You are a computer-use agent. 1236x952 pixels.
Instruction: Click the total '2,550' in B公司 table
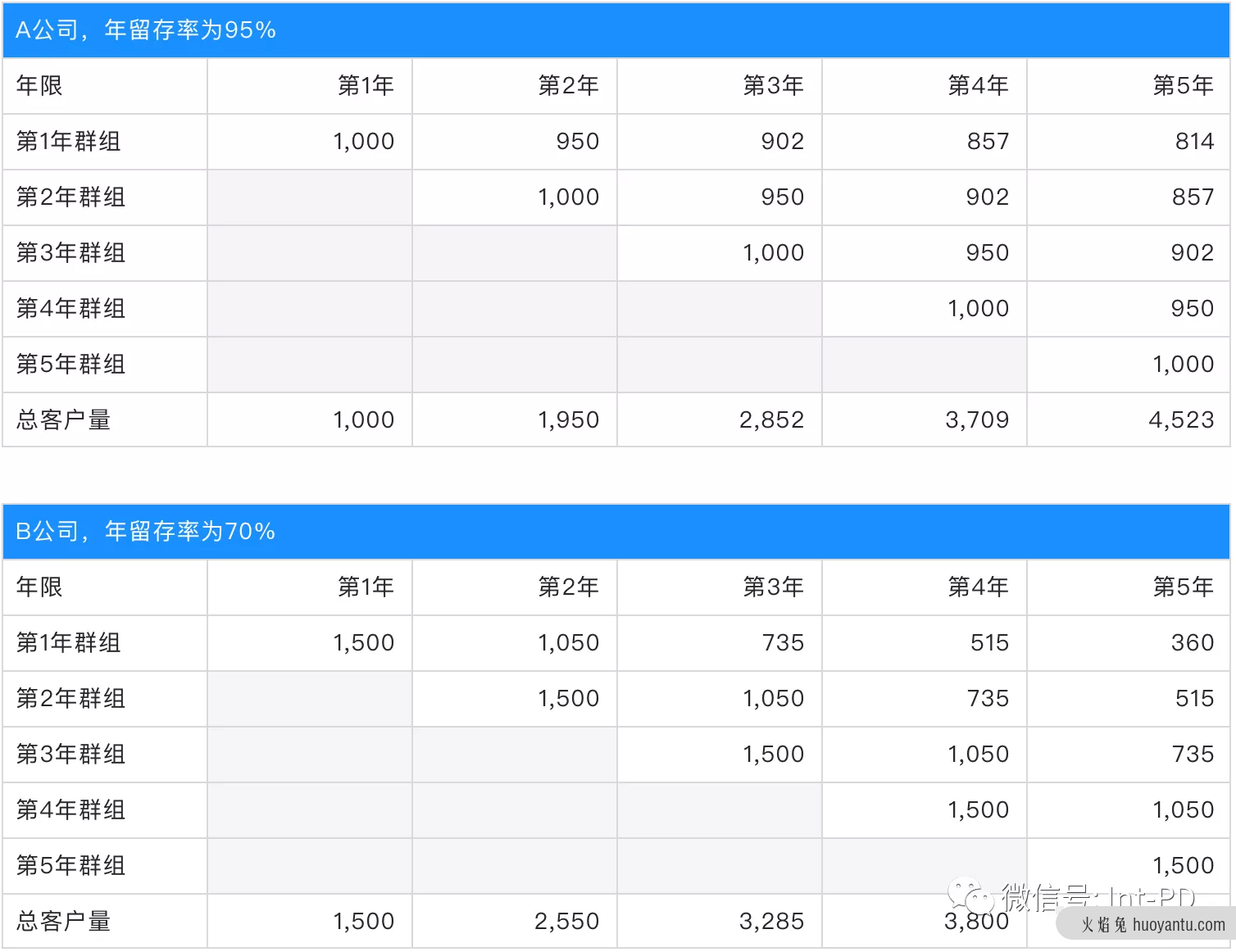pyautogui.click(x=566, y=922)
